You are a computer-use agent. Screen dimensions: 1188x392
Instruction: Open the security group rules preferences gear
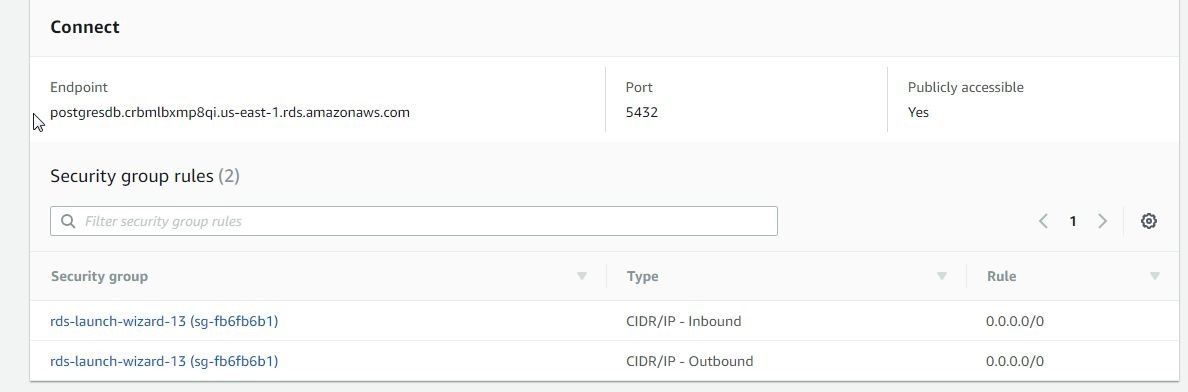1149,221
